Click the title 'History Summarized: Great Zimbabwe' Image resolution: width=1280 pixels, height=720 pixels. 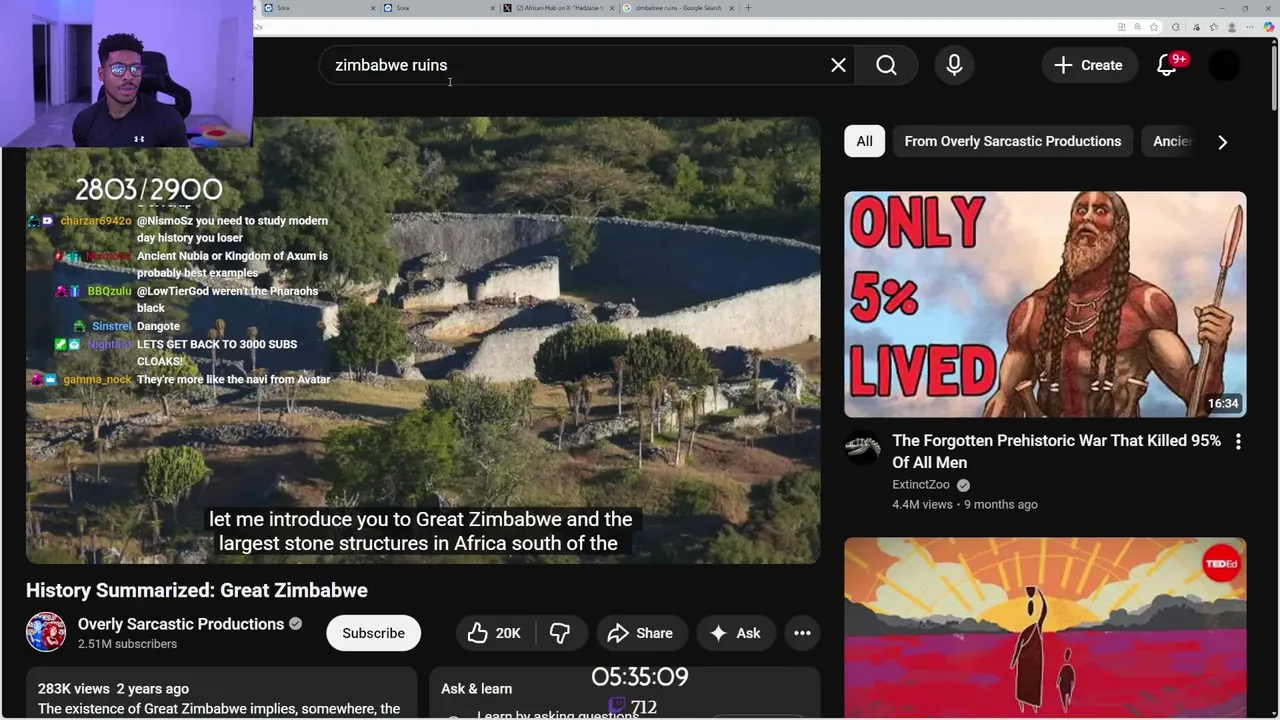pyautogui.click(x=197, y=590)
